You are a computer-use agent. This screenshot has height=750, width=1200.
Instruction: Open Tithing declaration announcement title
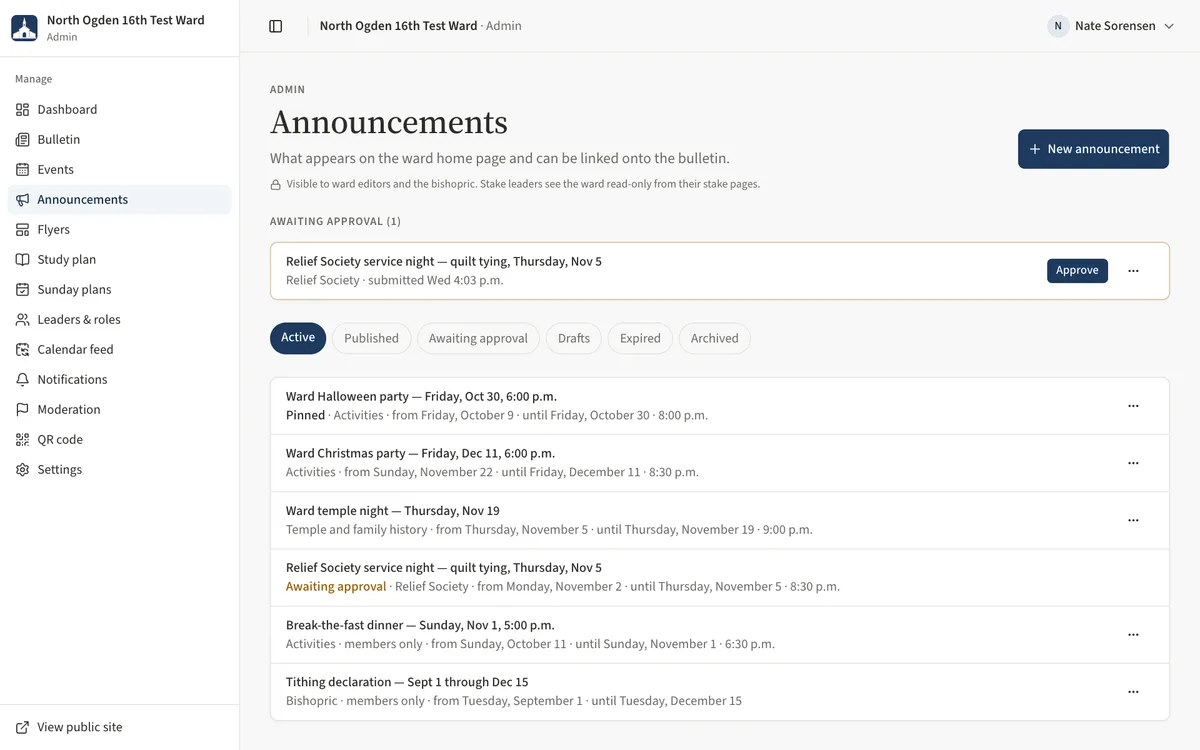tap(407, 682)
